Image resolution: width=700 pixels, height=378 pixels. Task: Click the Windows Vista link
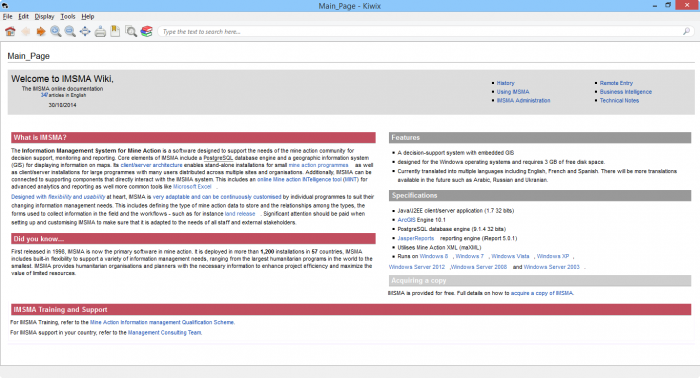(x=510, y=256)
